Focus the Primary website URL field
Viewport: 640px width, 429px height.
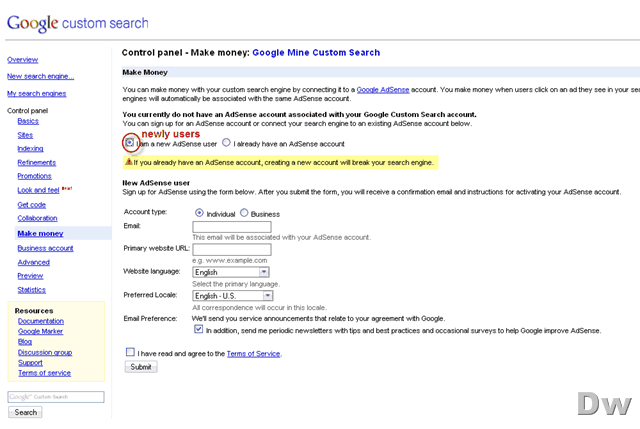pos(232,249)
